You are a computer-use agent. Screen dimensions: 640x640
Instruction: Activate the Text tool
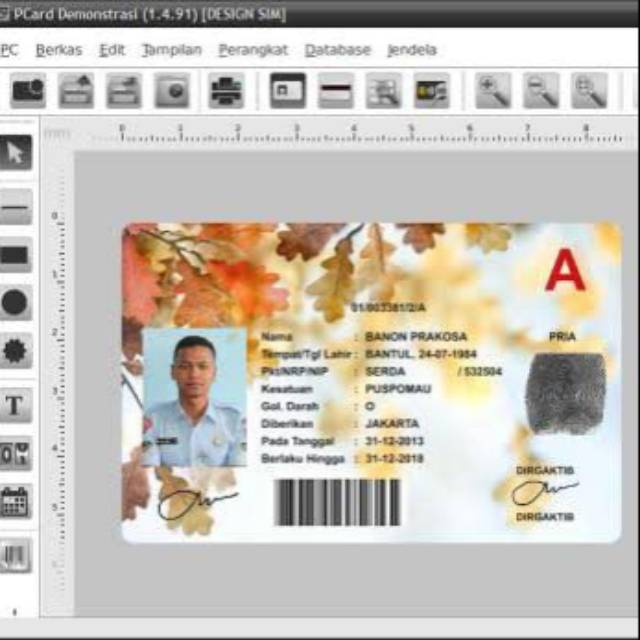[15, 405]
